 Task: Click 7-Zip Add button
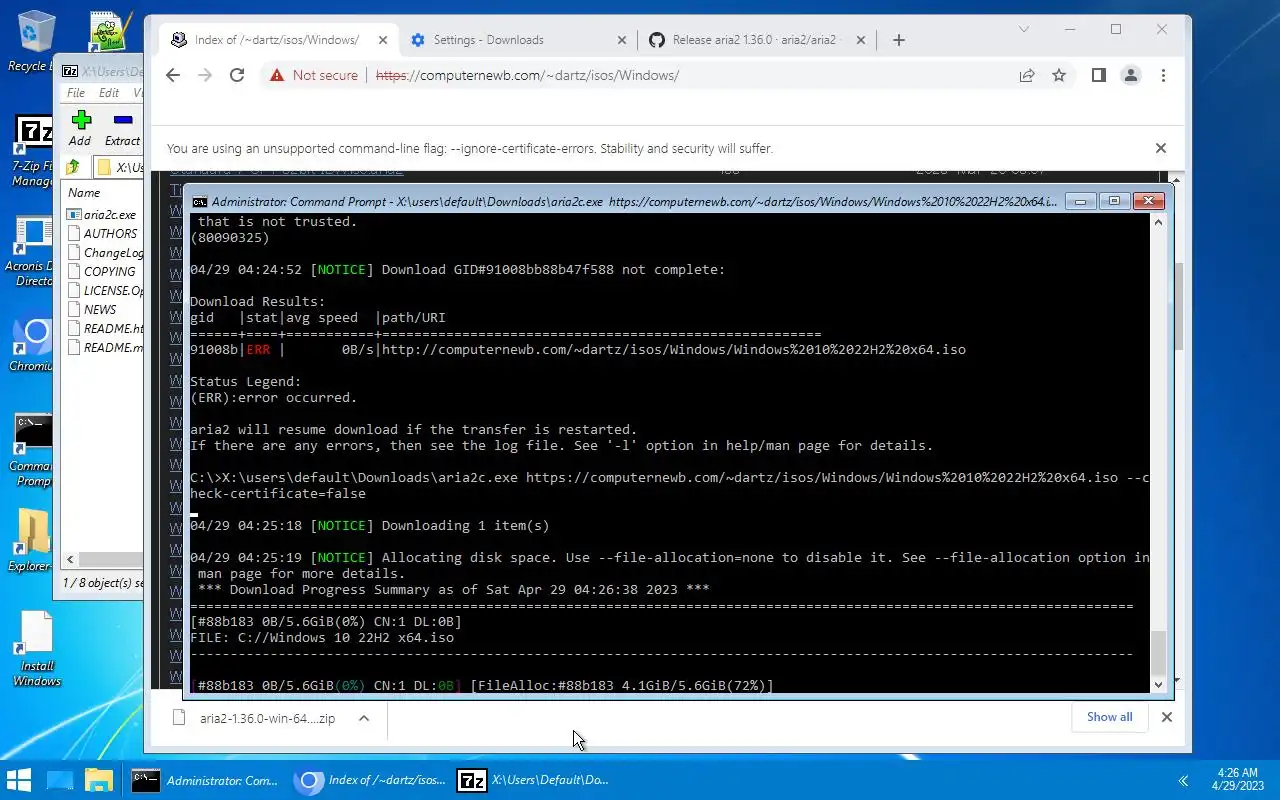(x=81, y=128)
